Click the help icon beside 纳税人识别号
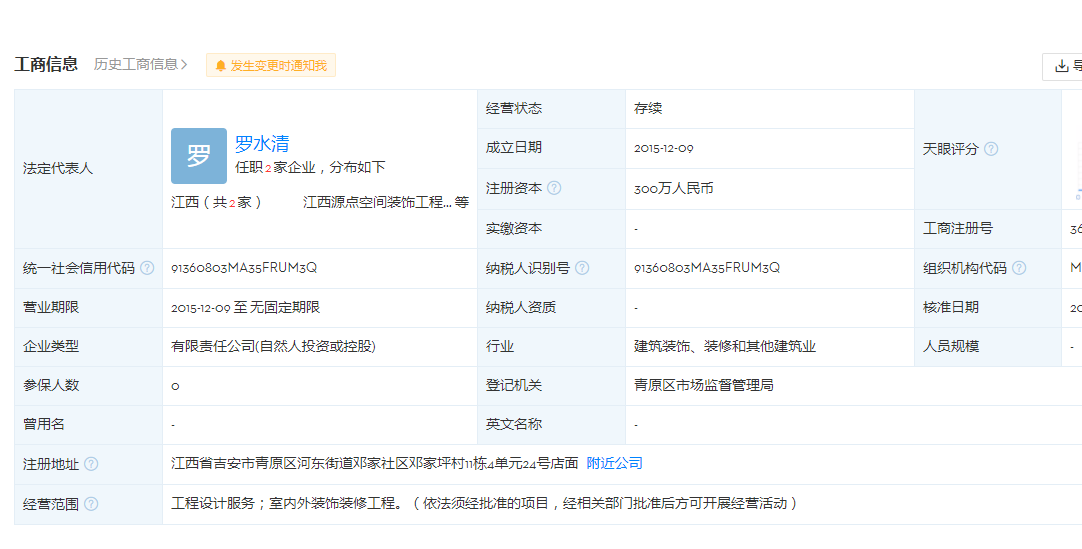 point(582,268)
